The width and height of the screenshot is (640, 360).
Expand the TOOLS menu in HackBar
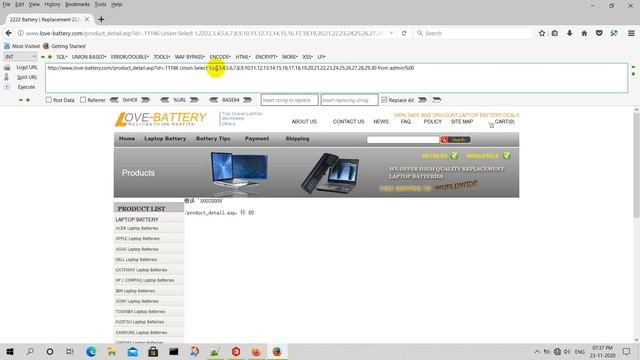click(x=162, y=57)
